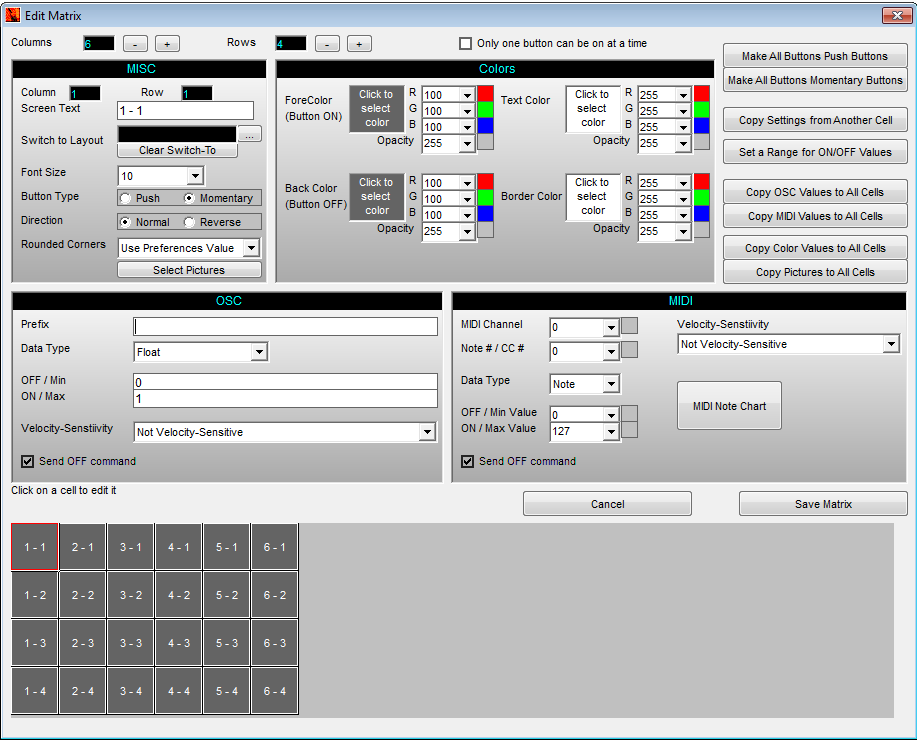Click Make All Buttons Momentary Buttons
Viewport: 917px width, 740px height.
coord(815,80)
